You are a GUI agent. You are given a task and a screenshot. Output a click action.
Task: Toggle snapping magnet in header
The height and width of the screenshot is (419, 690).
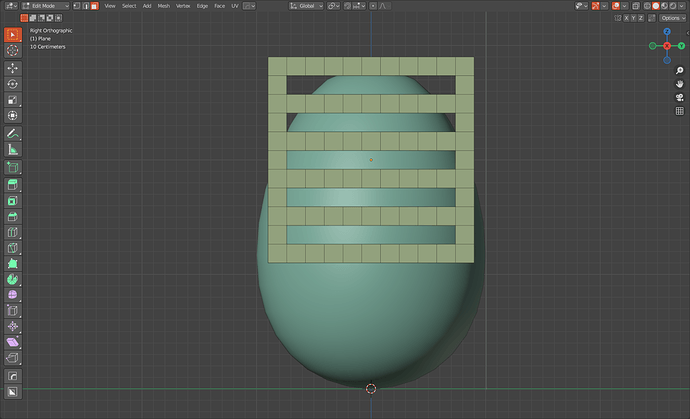tap(348, 6)
